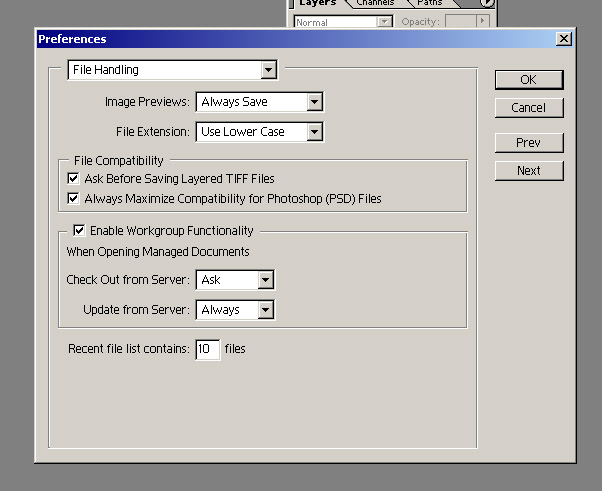Image resolution: width=602 pixels, height=491 pixels.
Task: Switch to the Channels tab
Action: (x=375, y=3)
